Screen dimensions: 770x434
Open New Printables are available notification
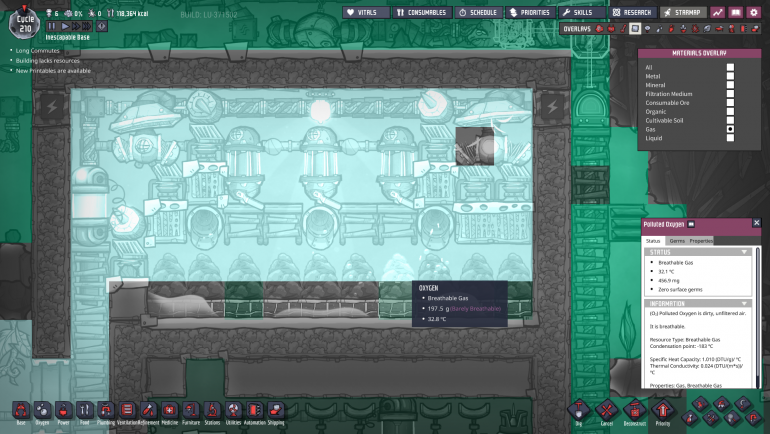coord(53,71)
